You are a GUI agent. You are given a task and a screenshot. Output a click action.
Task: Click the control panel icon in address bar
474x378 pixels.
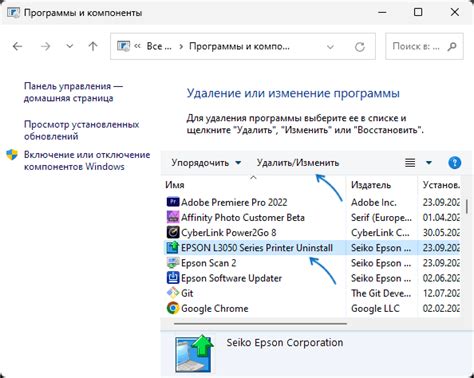pyautogui.click(x=123, y=46)
